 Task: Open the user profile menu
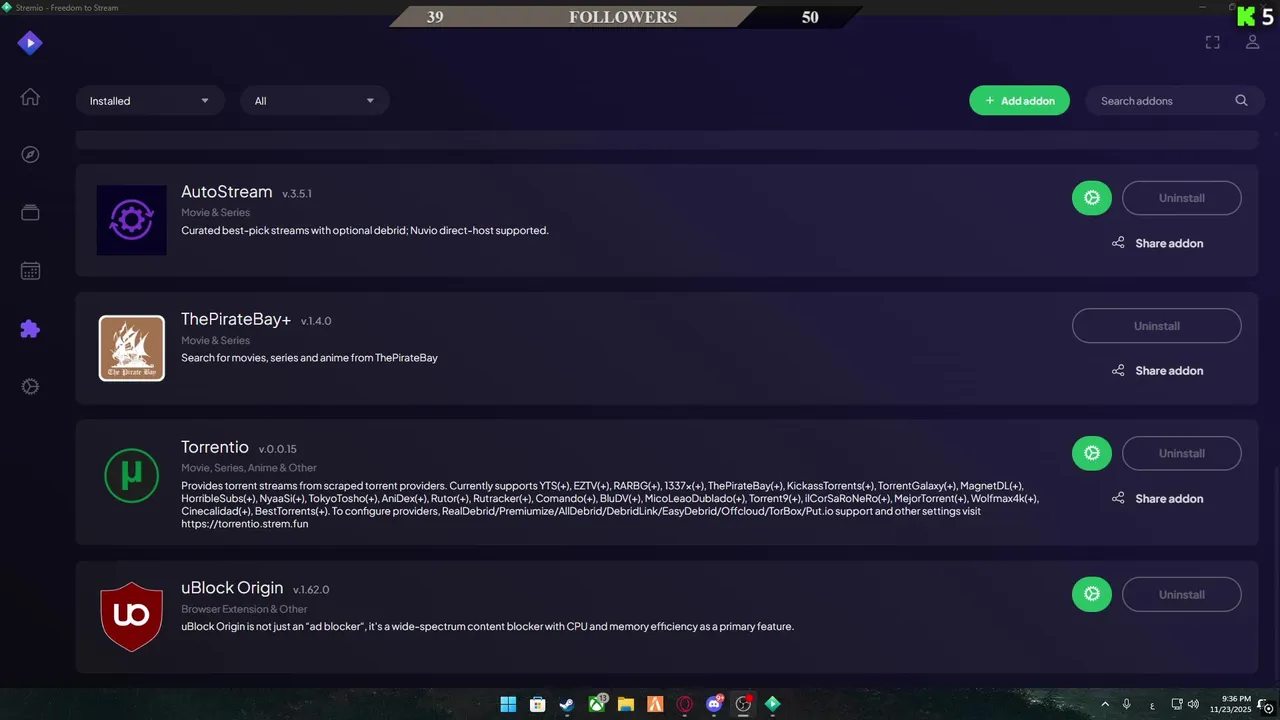click(1252, 42)
